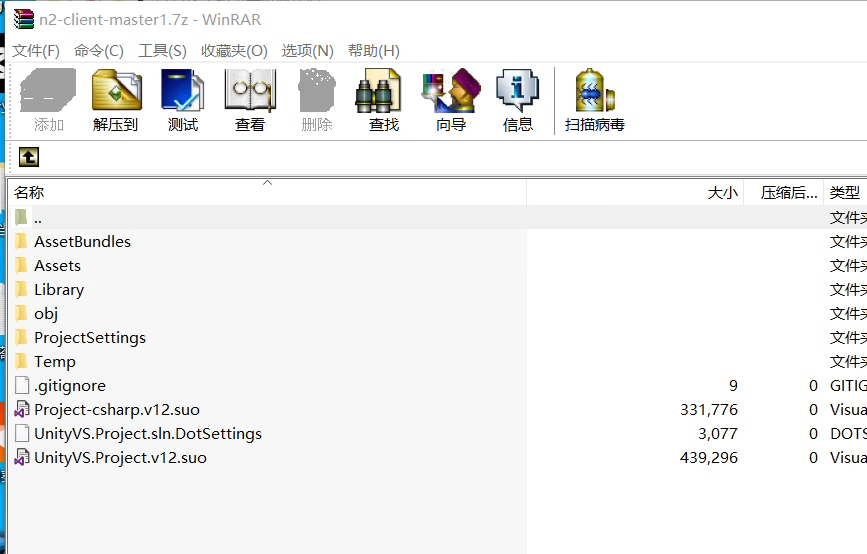Click the size value 3,077

click(718, 433)
